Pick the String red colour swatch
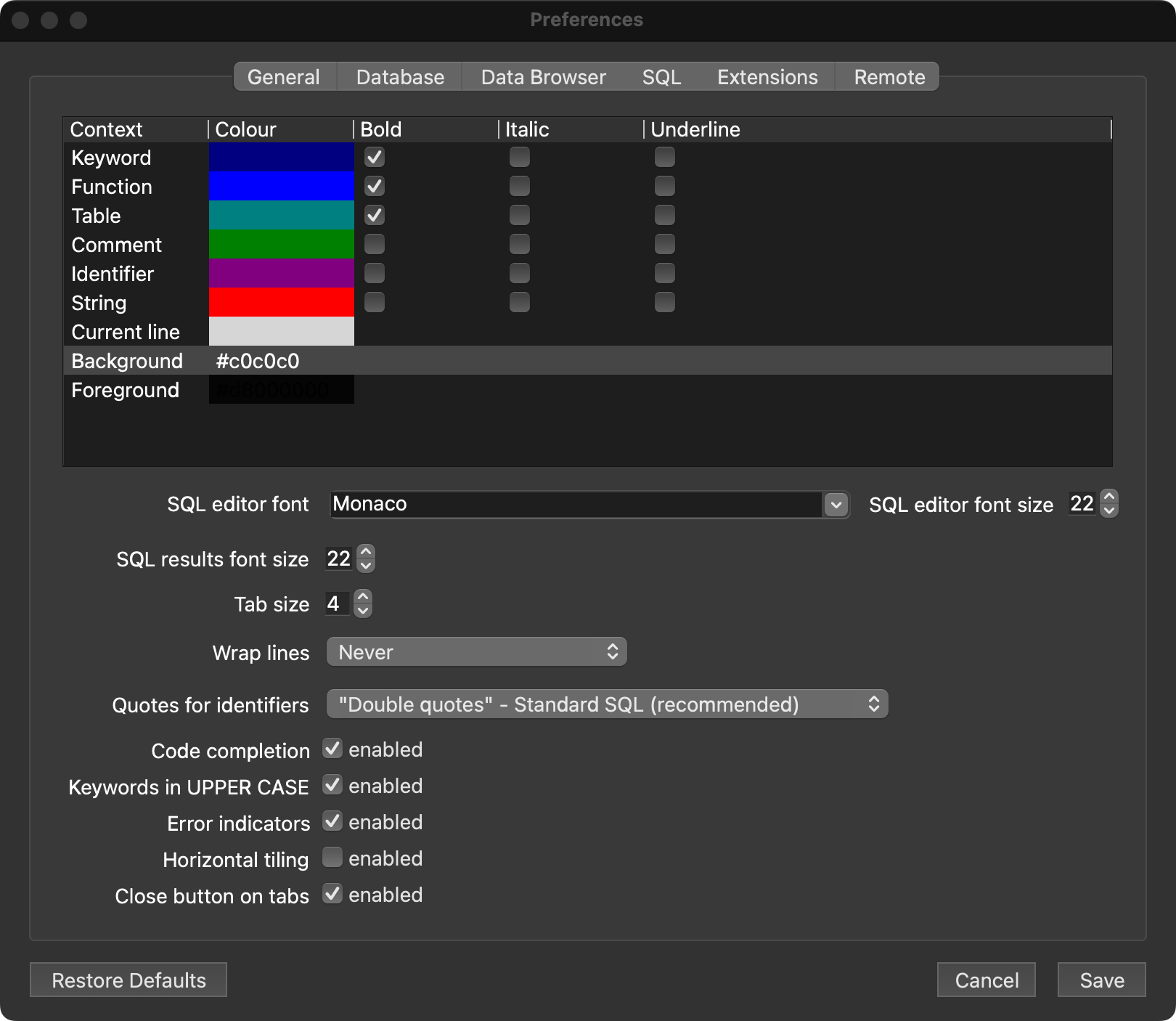Image resolution: width=1176 pixels, height=1021 pixels. coord(282,302)
